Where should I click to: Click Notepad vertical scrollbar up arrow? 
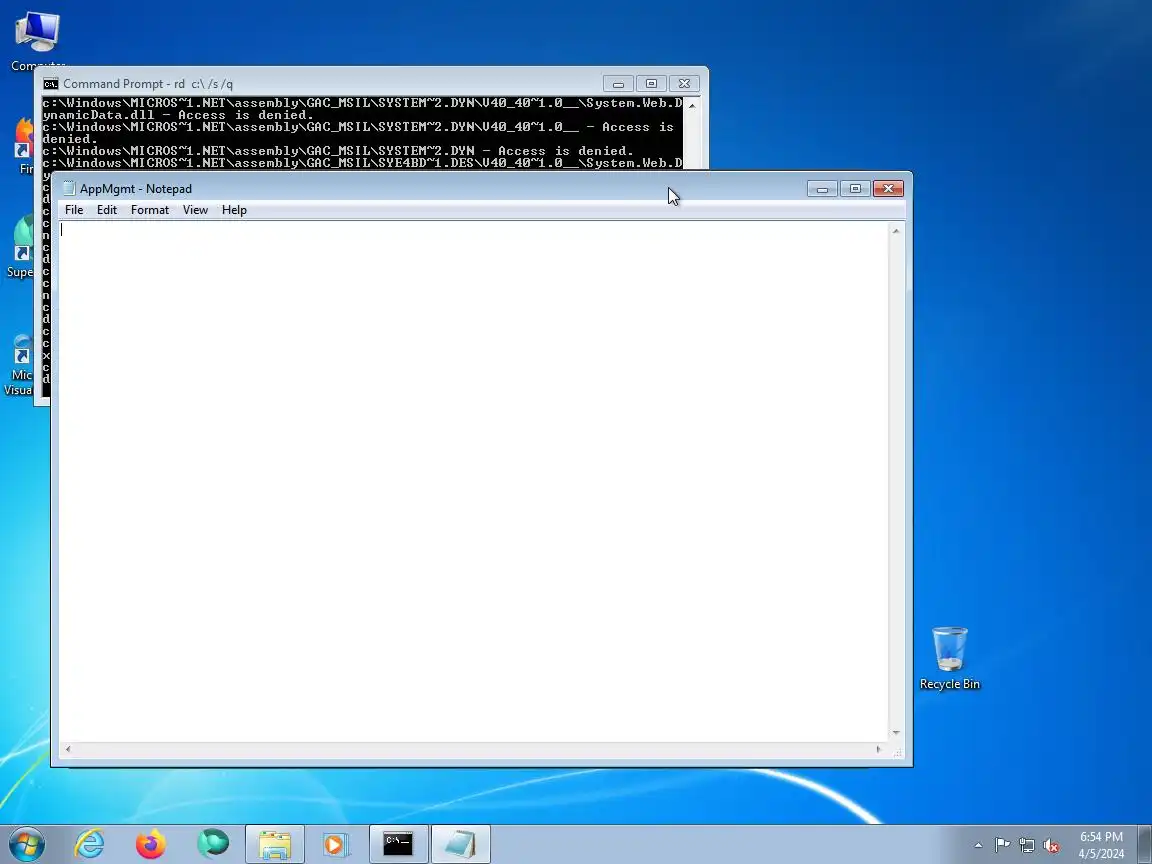coord(896,231)
